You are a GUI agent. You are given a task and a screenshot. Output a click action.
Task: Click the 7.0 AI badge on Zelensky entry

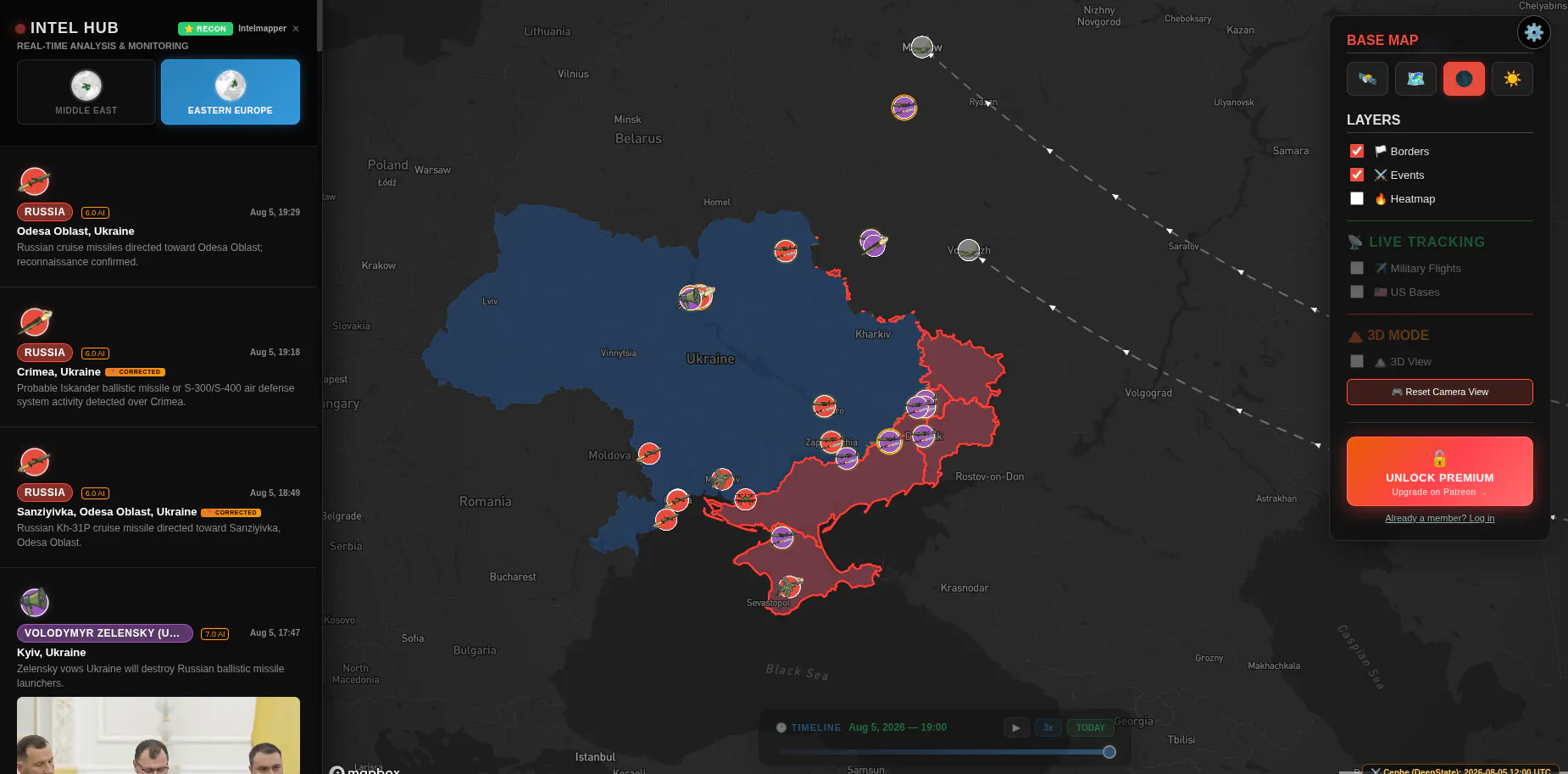click(214, 634)
